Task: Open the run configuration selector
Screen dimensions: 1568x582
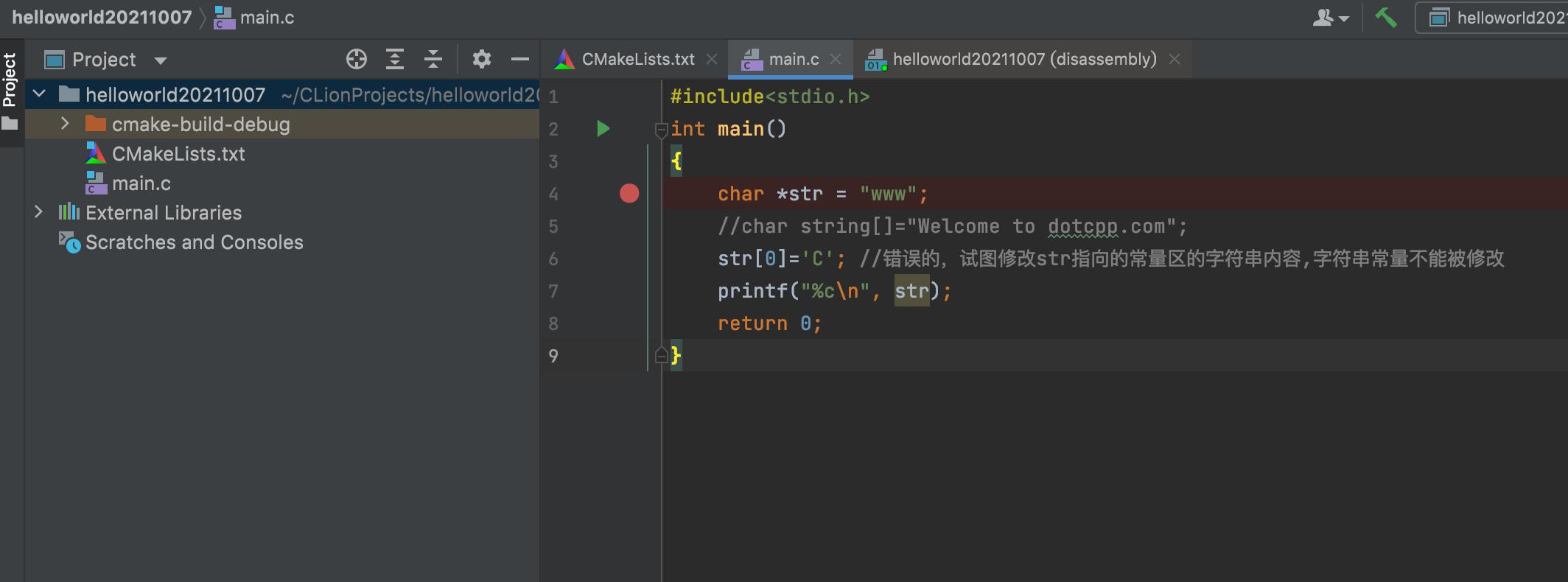Action: click(1496, 18)
